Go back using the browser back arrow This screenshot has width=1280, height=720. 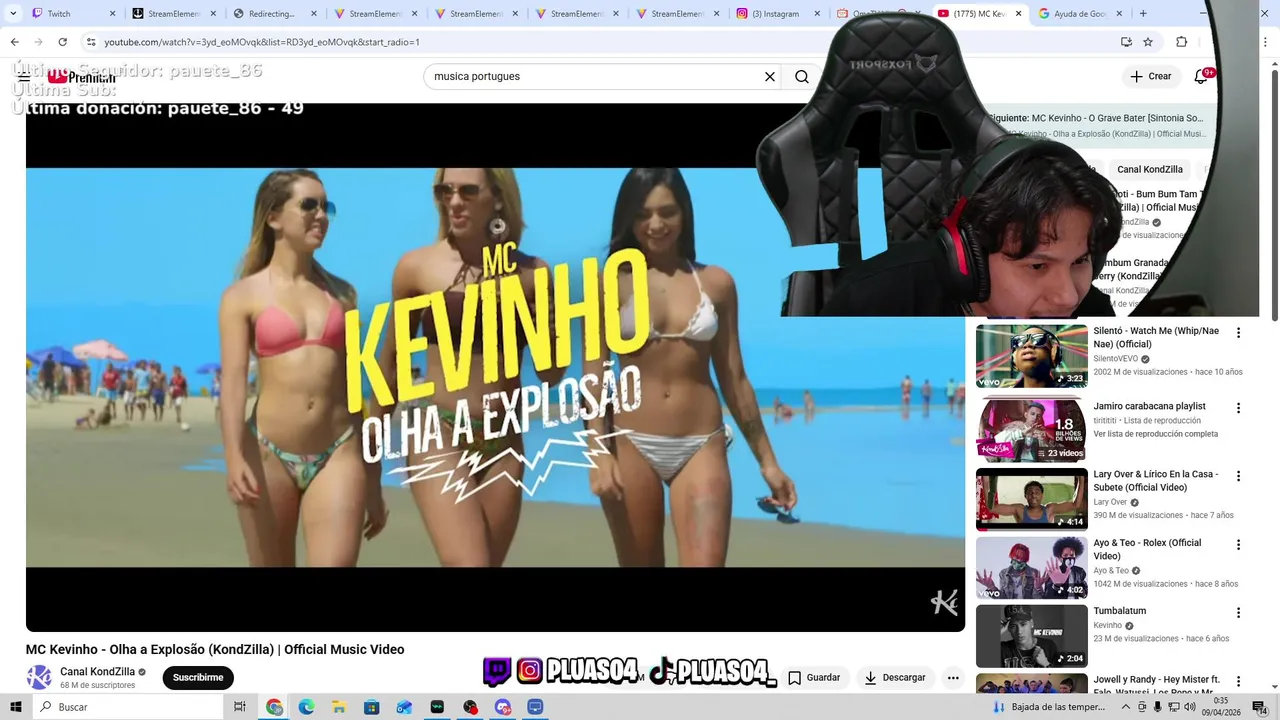pos(14,42)
